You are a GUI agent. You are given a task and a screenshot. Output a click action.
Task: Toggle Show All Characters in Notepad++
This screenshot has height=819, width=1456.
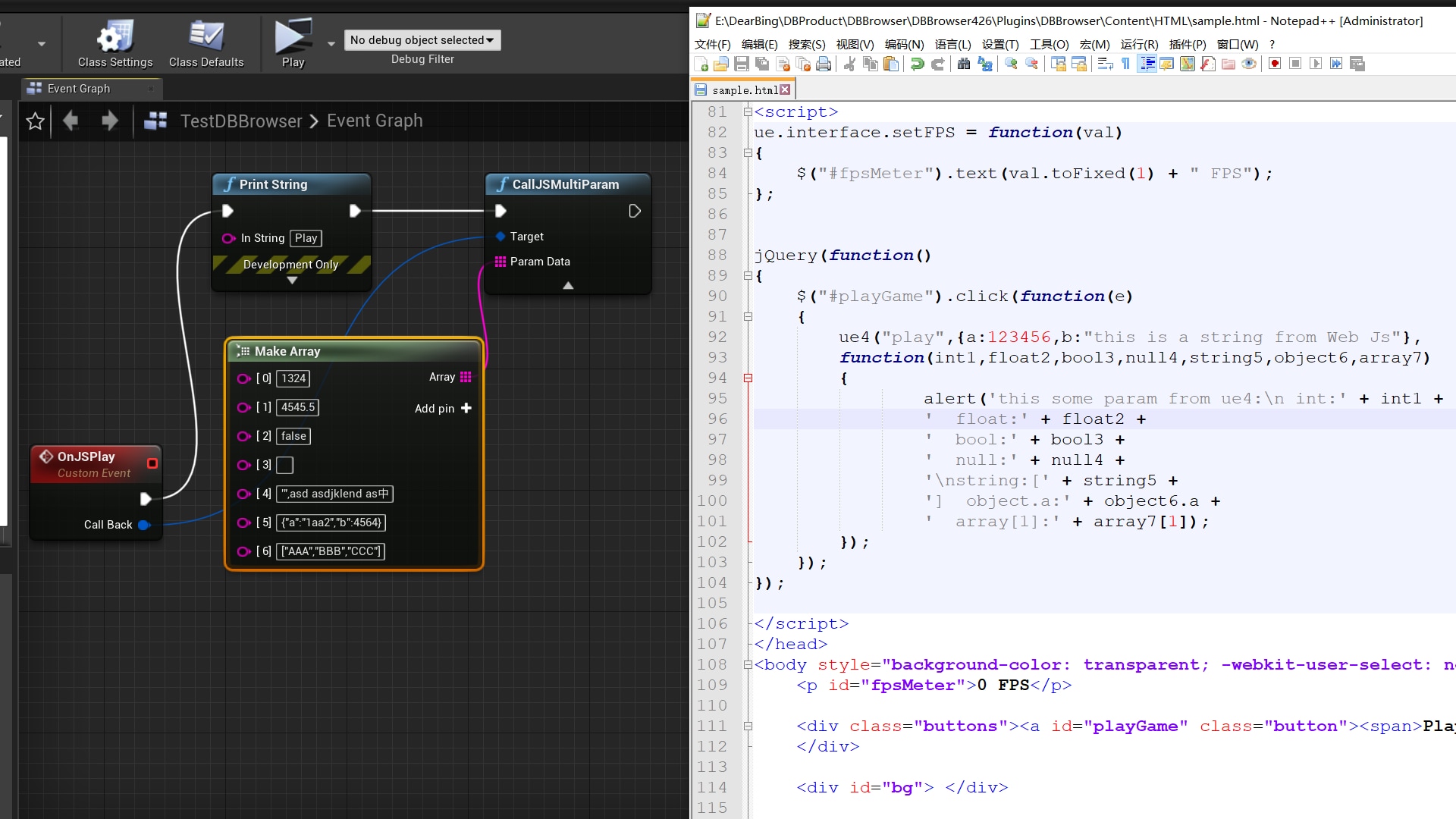[1125, 64]
